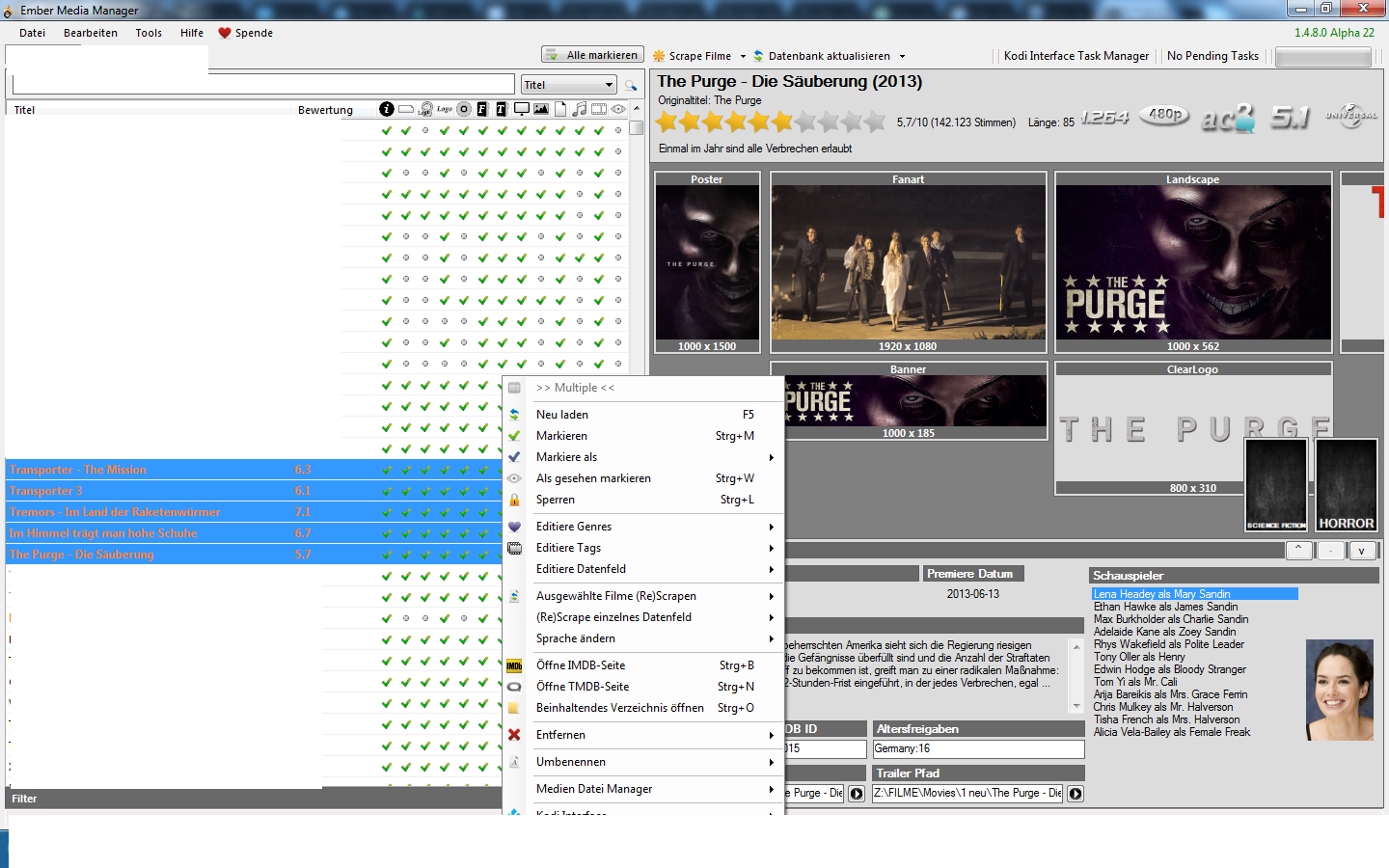This screenshot has height=868, width=1389.
Task: Click the 480p resolution flag
Action: pos(1165,115)
